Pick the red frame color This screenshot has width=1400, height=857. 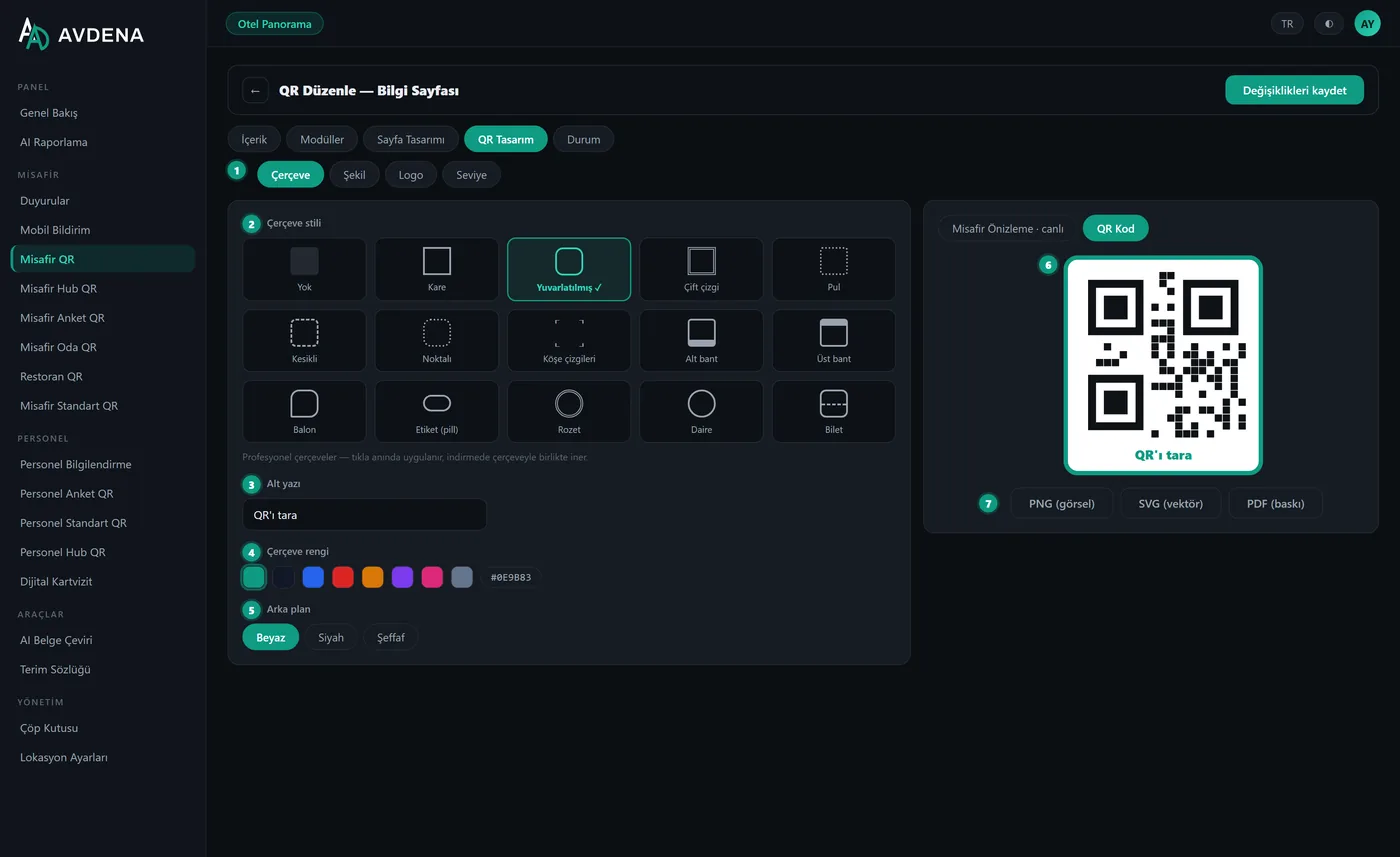click(343, 577)
